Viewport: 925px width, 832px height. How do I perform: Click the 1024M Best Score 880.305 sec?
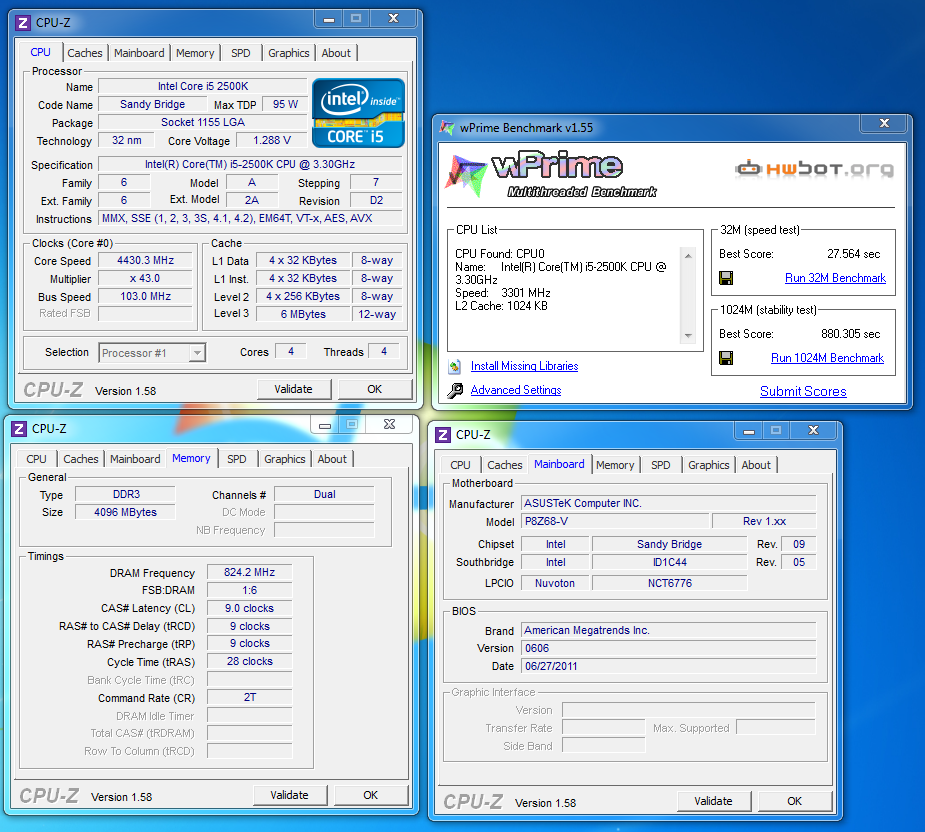(x=850, y=334)
